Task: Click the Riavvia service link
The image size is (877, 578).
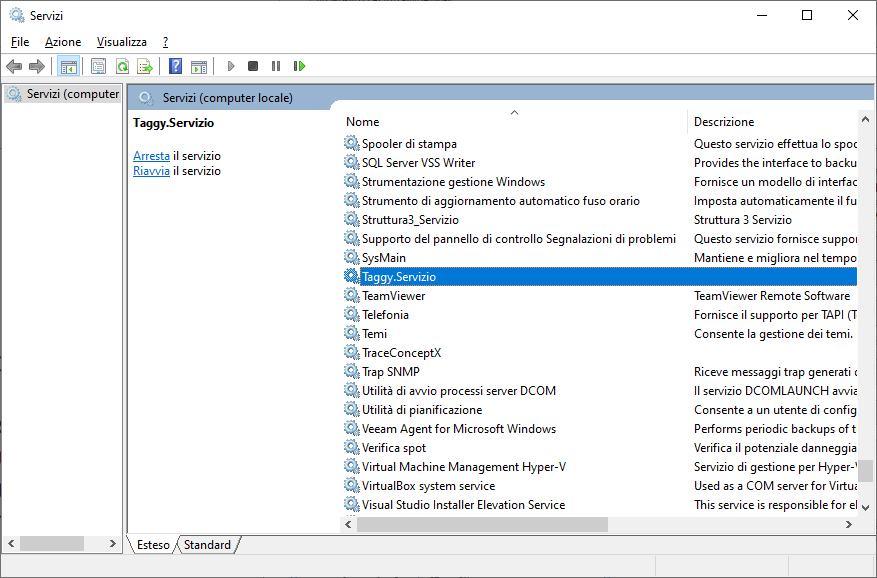Action: (151, 171)
